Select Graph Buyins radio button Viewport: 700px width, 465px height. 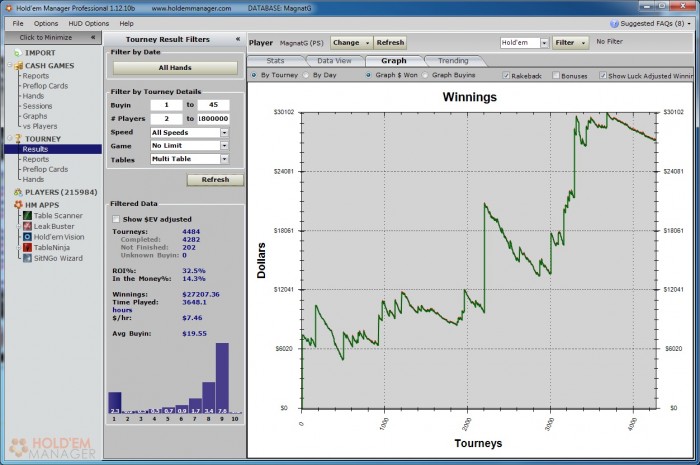pos(425,75)
